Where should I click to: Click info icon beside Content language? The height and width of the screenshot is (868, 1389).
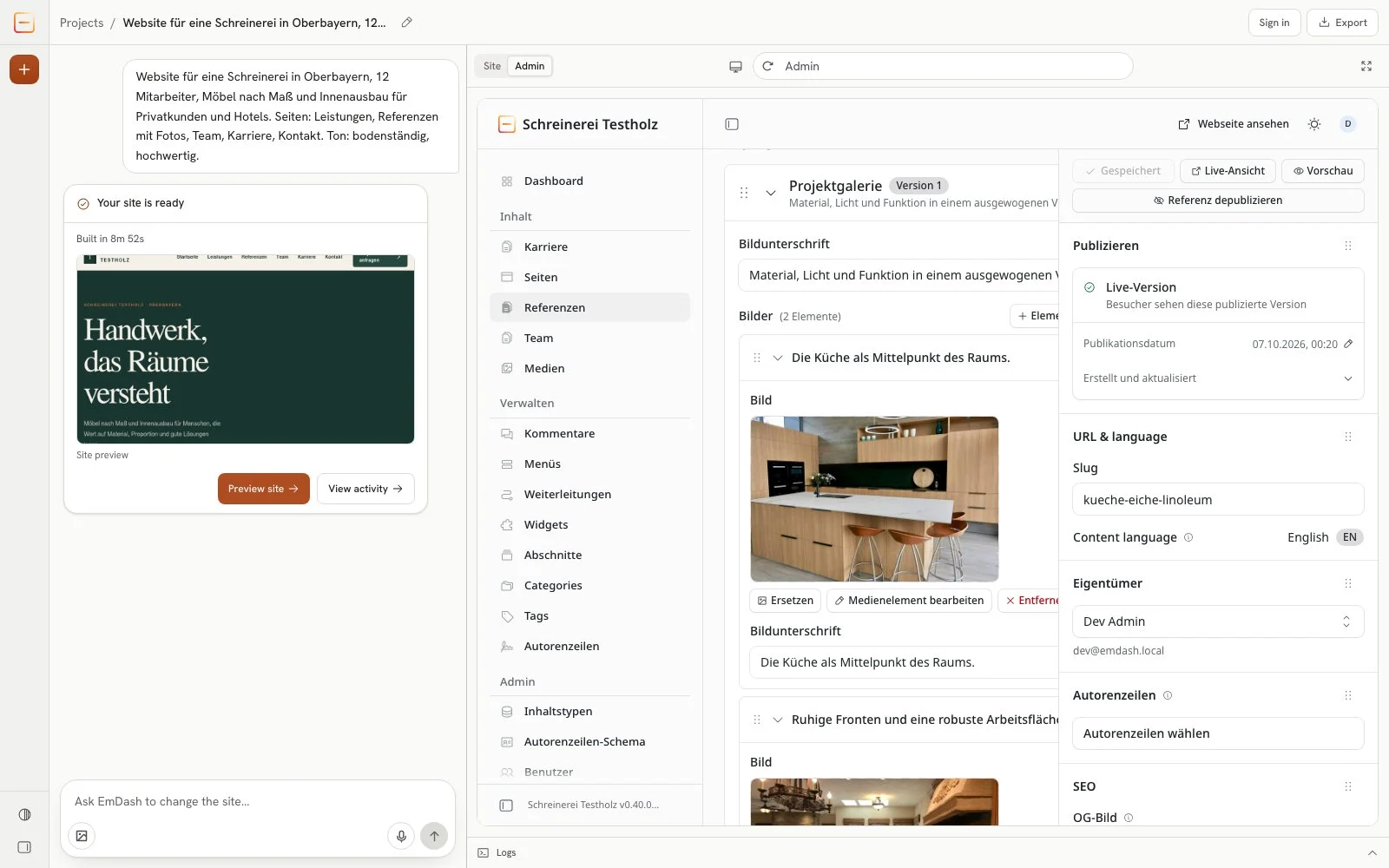click(x=1188, y=537)
